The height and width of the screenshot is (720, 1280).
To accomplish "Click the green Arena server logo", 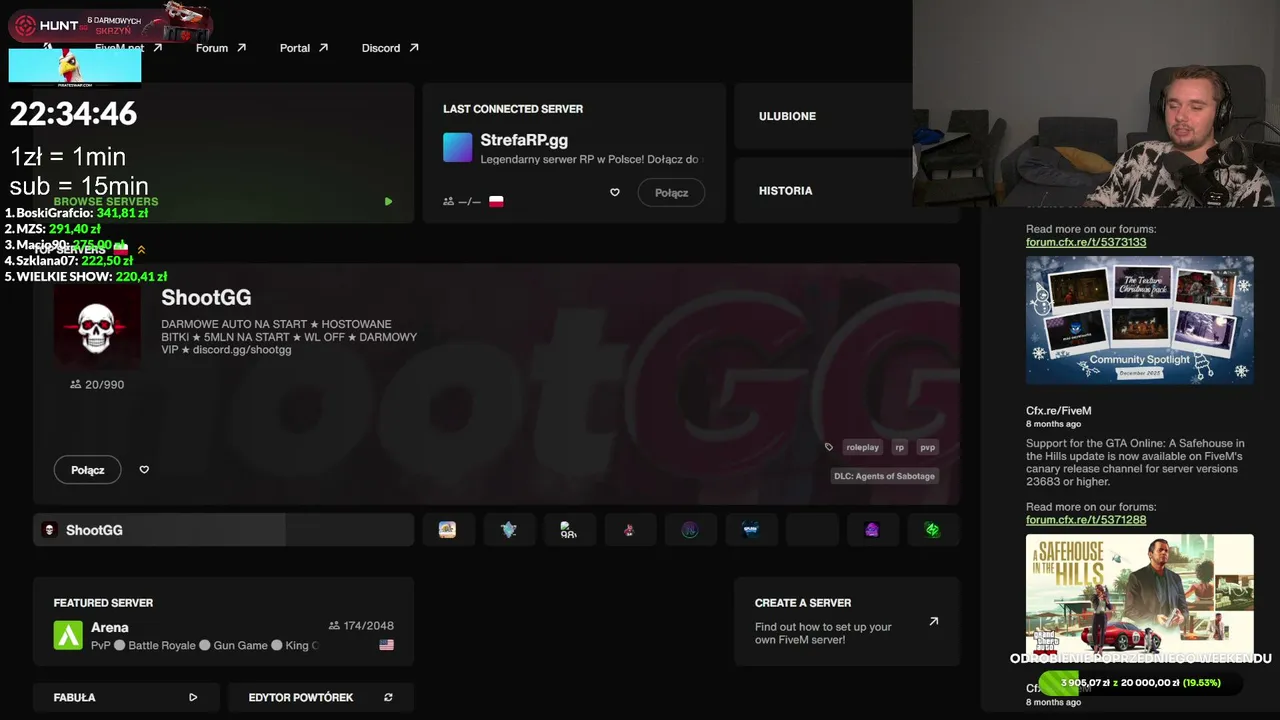I will point(68,636).
